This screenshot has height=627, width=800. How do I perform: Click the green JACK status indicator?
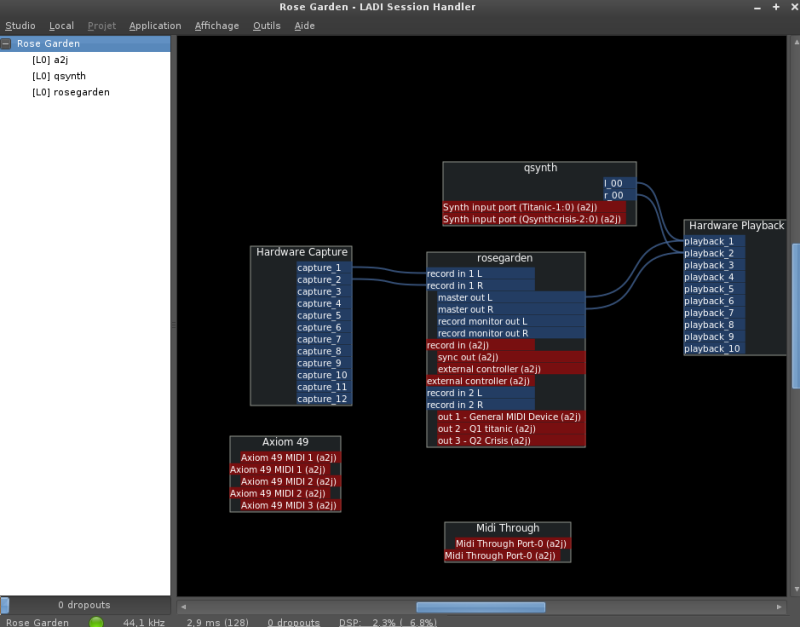(x=96, y=622)
